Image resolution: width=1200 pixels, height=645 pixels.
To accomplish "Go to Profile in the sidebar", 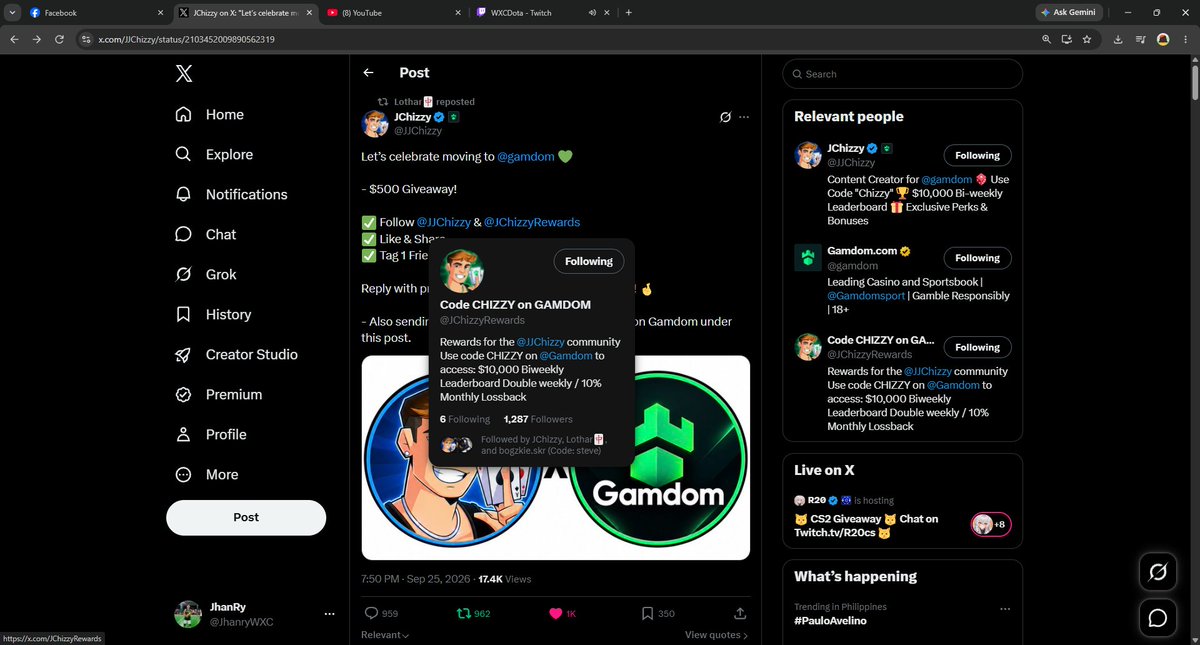I will [211, 434].
